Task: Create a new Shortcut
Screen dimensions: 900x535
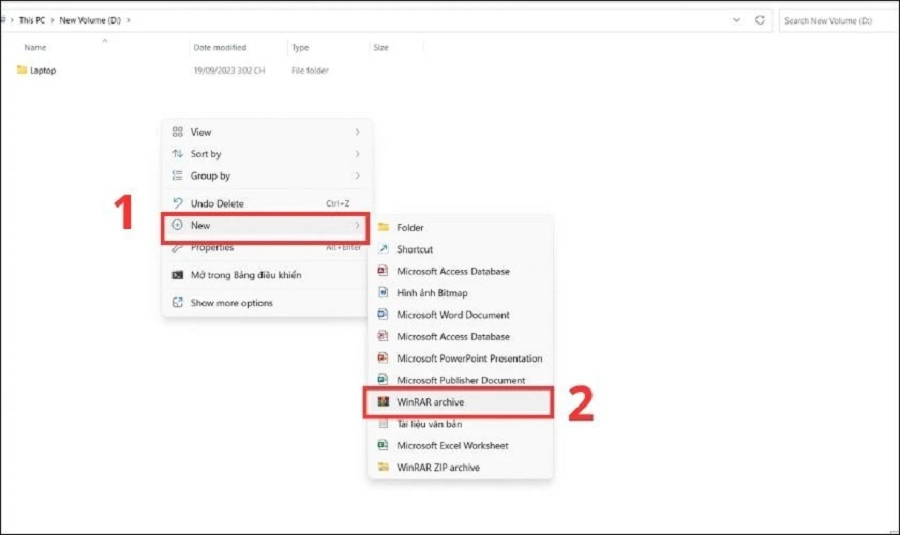Action: tap(460, 249)
